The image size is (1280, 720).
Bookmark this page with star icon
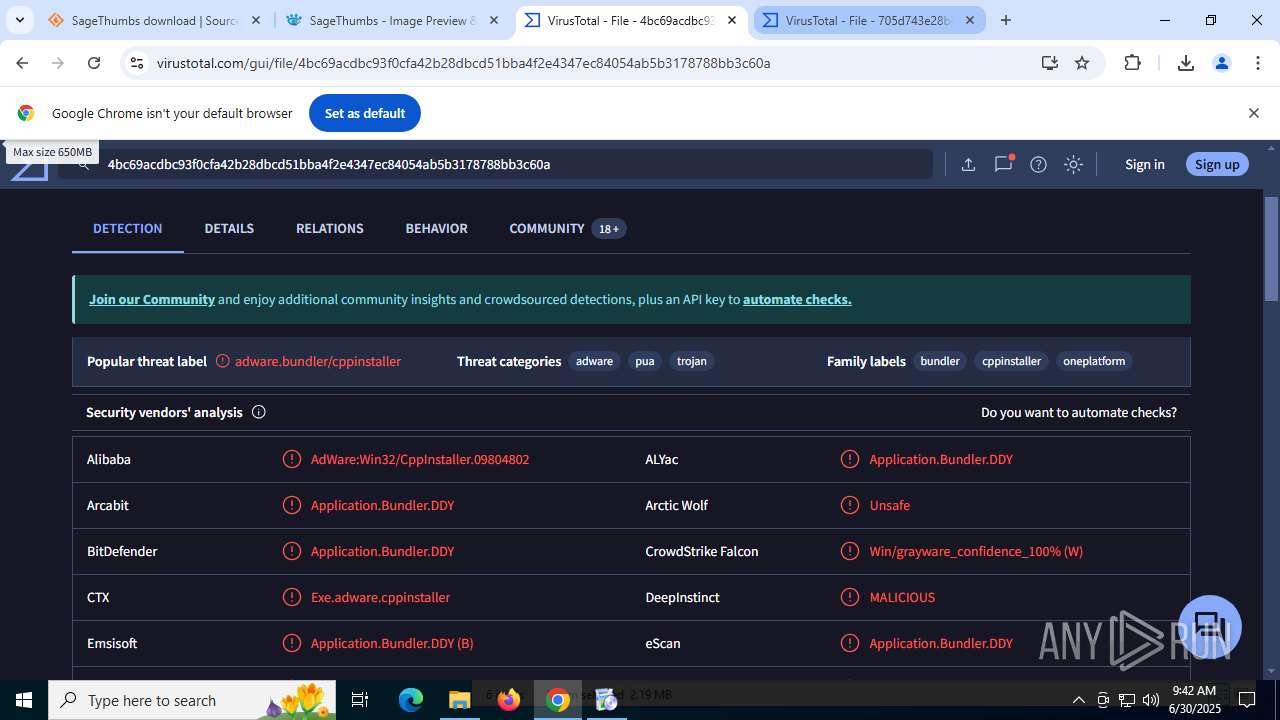point(1082,63)
